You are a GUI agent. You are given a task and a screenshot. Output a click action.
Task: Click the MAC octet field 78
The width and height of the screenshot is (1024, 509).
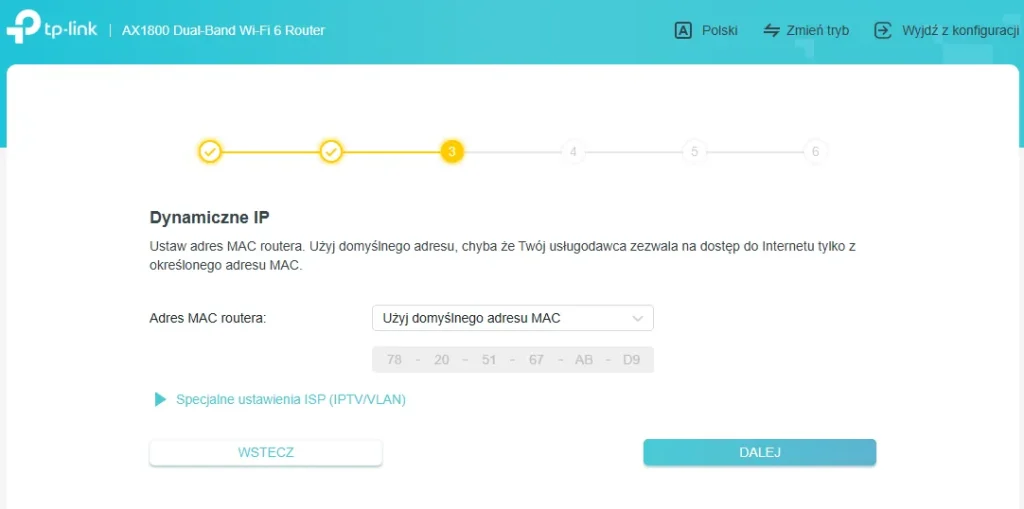(394, 359)
